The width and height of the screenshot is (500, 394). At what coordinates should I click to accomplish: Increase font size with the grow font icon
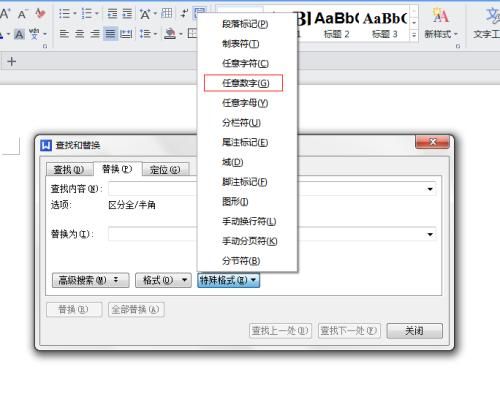5,14
